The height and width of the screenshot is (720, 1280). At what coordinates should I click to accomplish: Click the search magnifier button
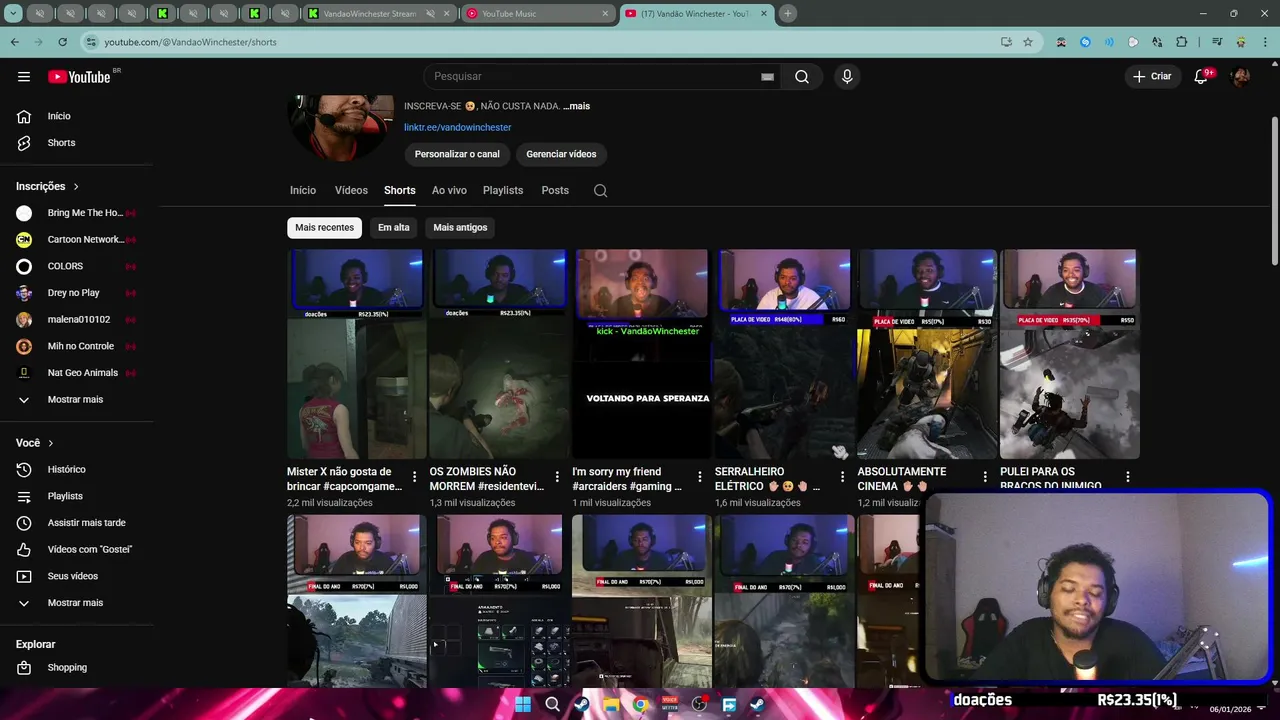(x=802, y=77)
